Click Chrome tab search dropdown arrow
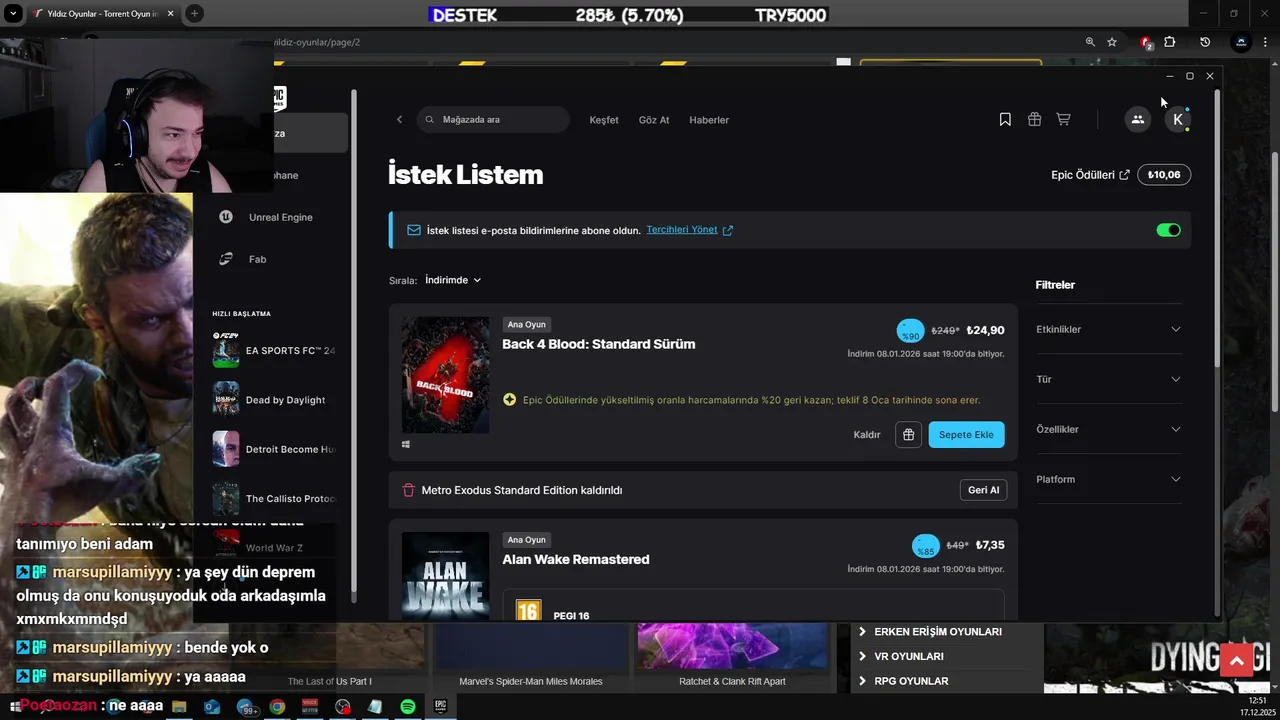The image size is (1280, 720). pyautogui.click(x=13, y=14)
